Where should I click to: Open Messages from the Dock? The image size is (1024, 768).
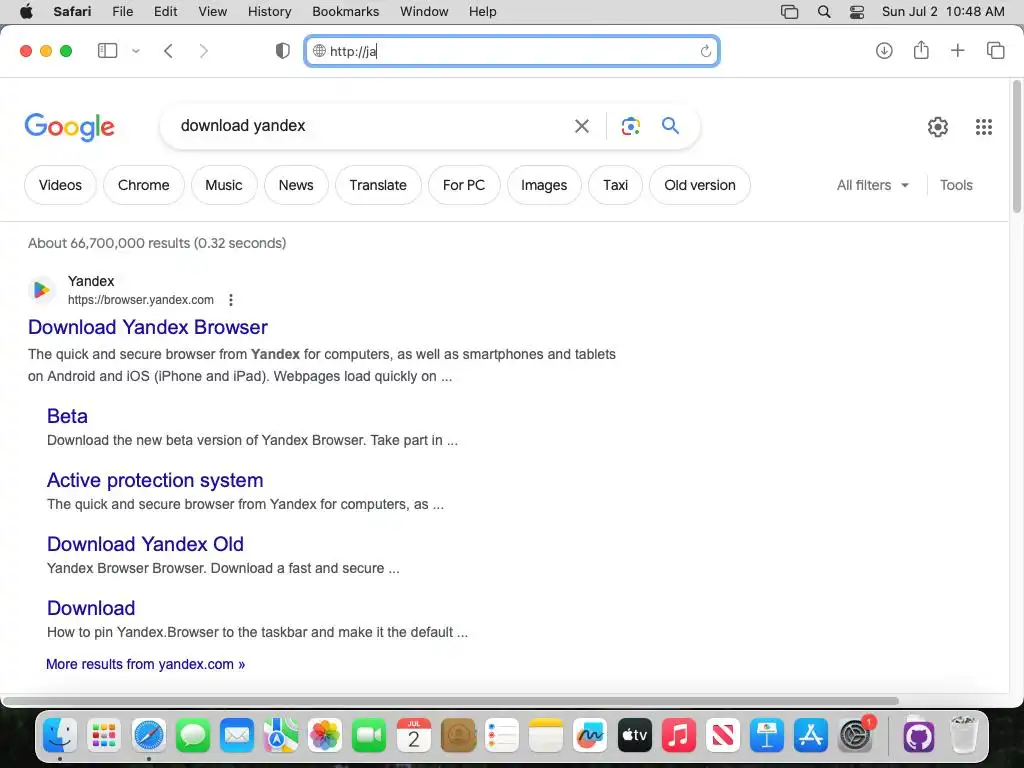pos(193,735)
